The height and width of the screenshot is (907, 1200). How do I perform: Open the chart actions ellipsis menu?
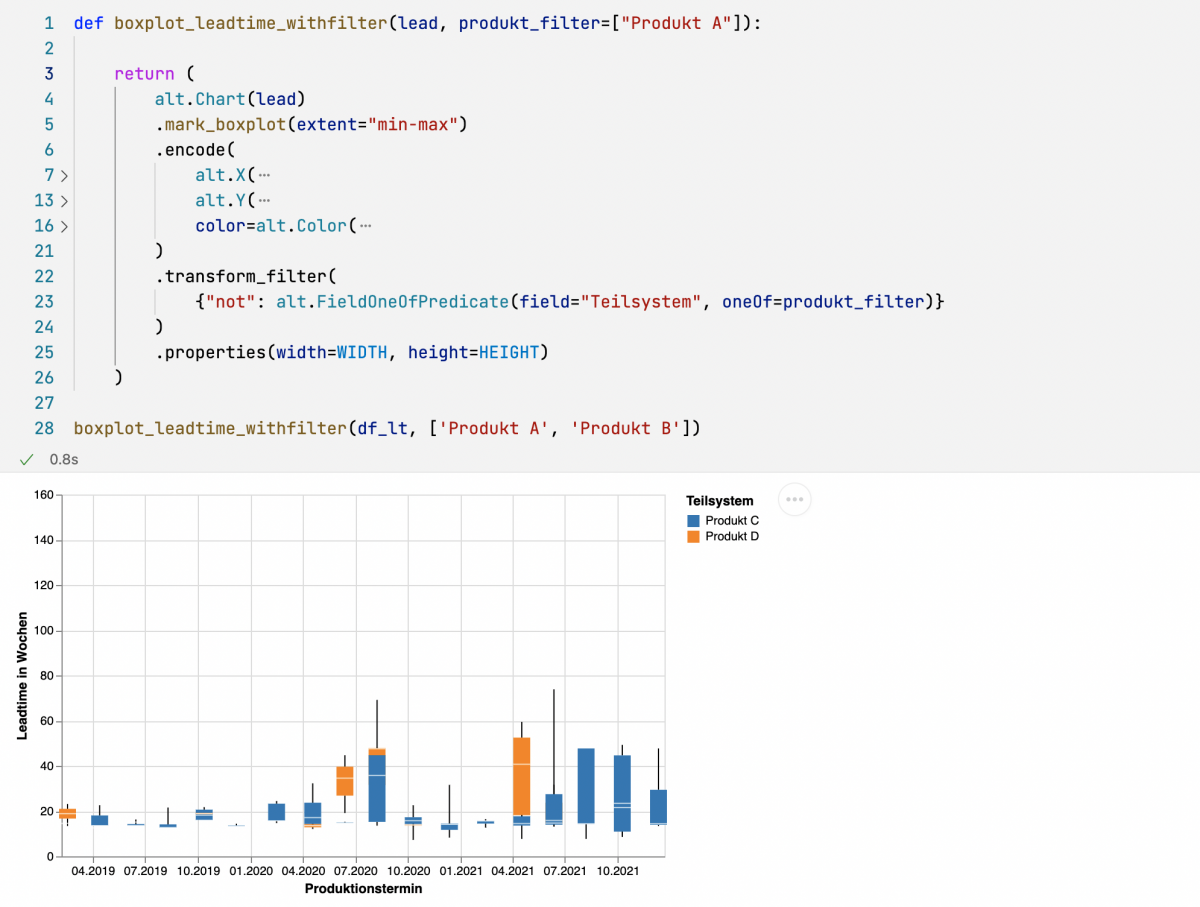pyautogui.click(x=794, y=499)
